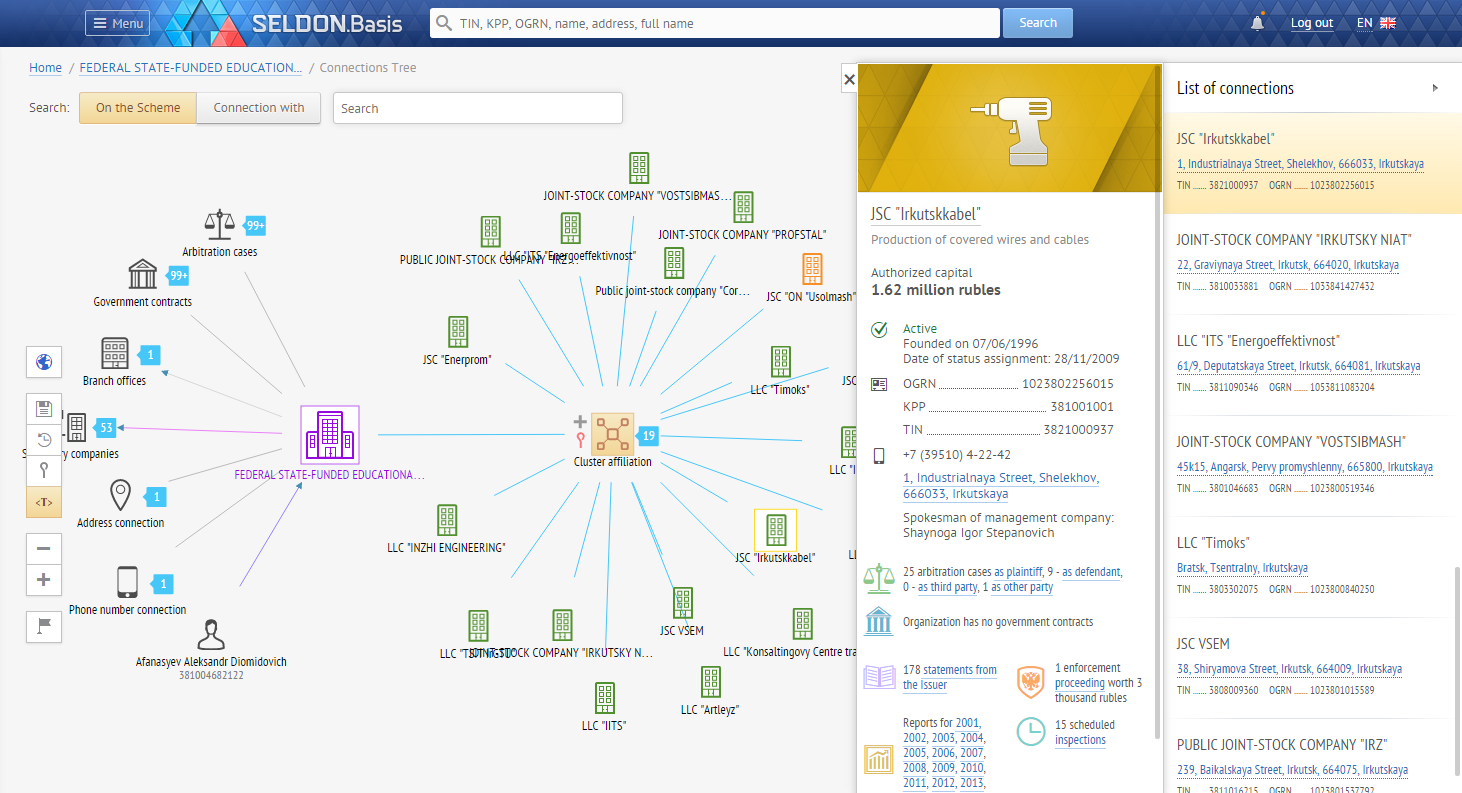Select the LLC "IITS" node
Viewport: 1462px width, 793px height.
click(604, 698)
